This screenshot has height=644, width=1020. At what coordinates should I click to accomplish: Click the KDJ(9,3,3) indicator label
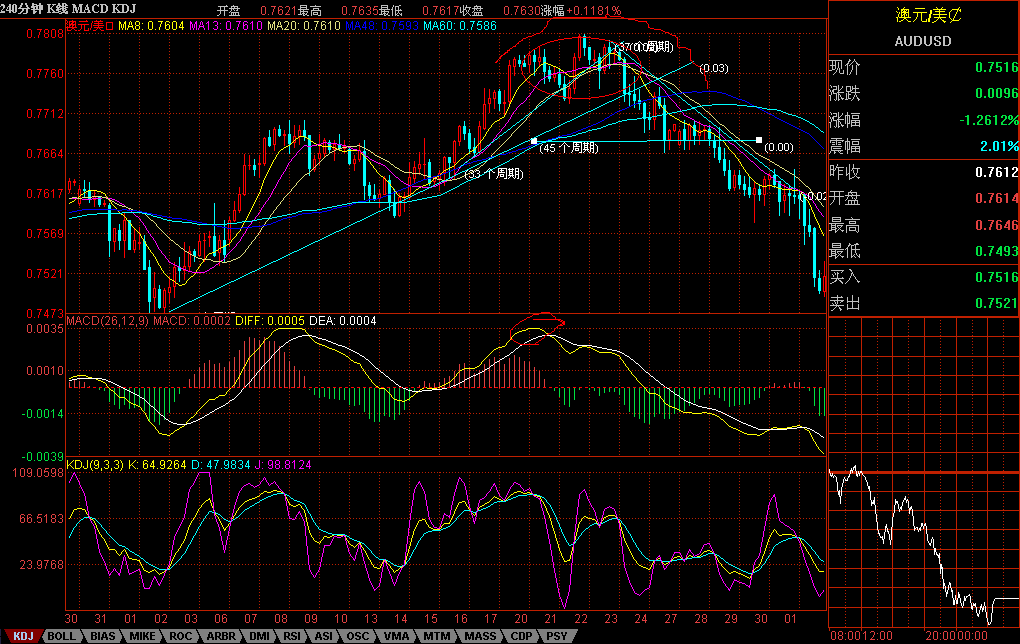tap(93, 464)
